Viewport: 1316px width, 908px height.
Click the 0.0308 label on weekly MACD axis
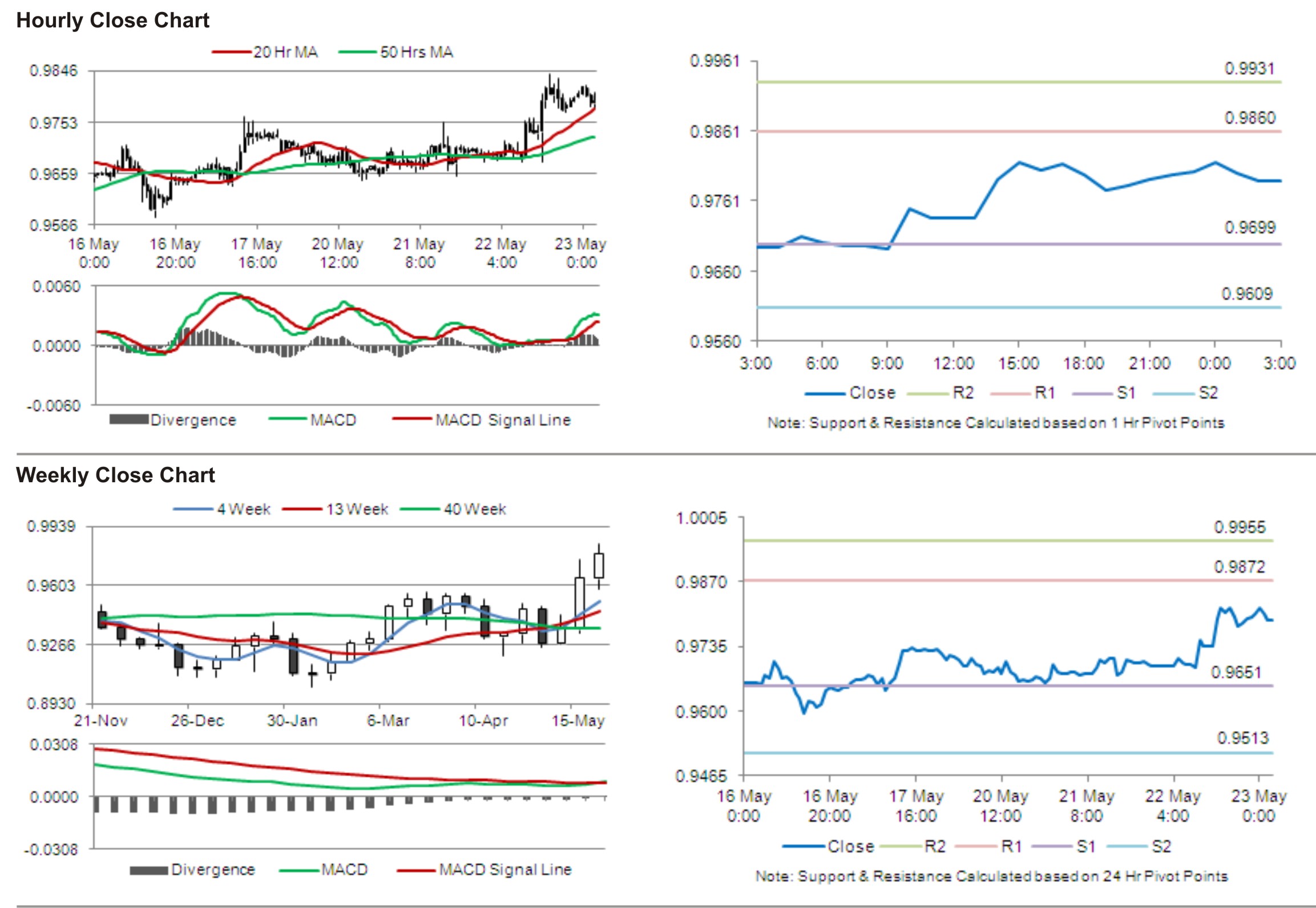pos(54,745)
